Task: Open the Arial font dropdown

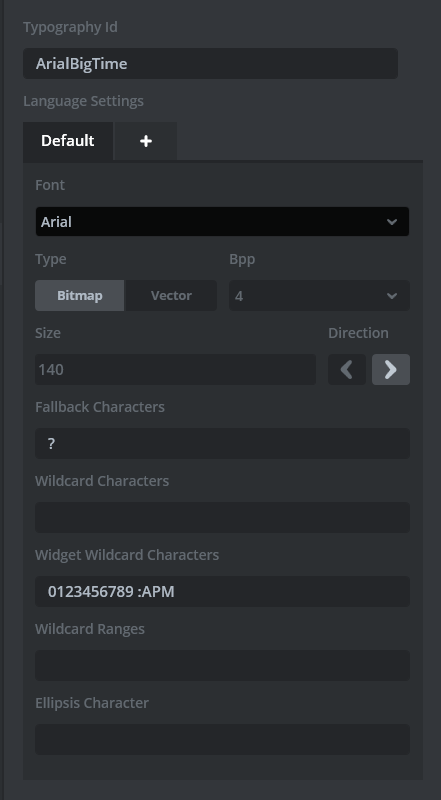Action: coord(222,221)
